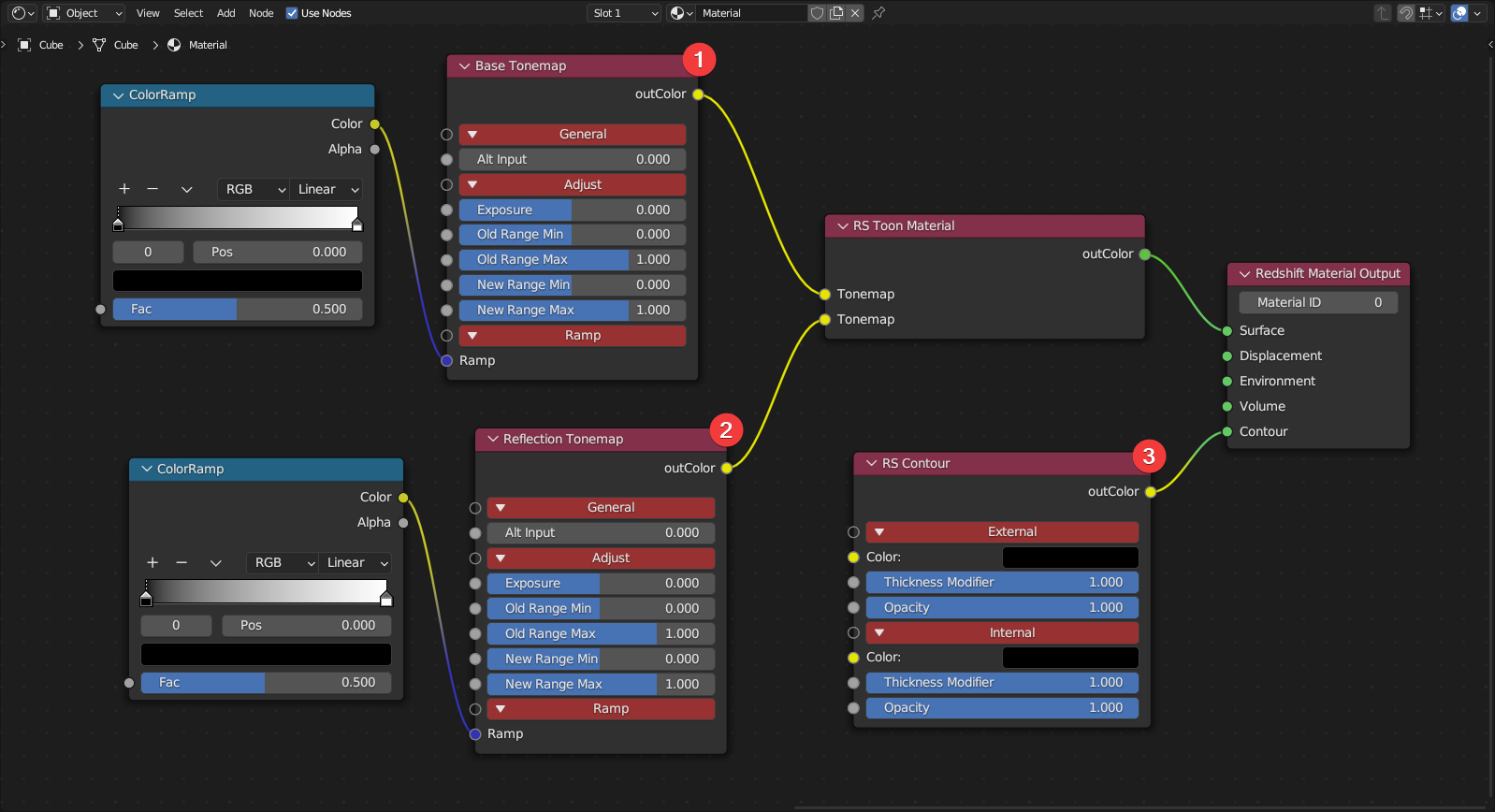Screen dimensions: 1495x812
Task: Click Internal Thickness Modifier slider in RS Contour
Action: click(1002, 682)
